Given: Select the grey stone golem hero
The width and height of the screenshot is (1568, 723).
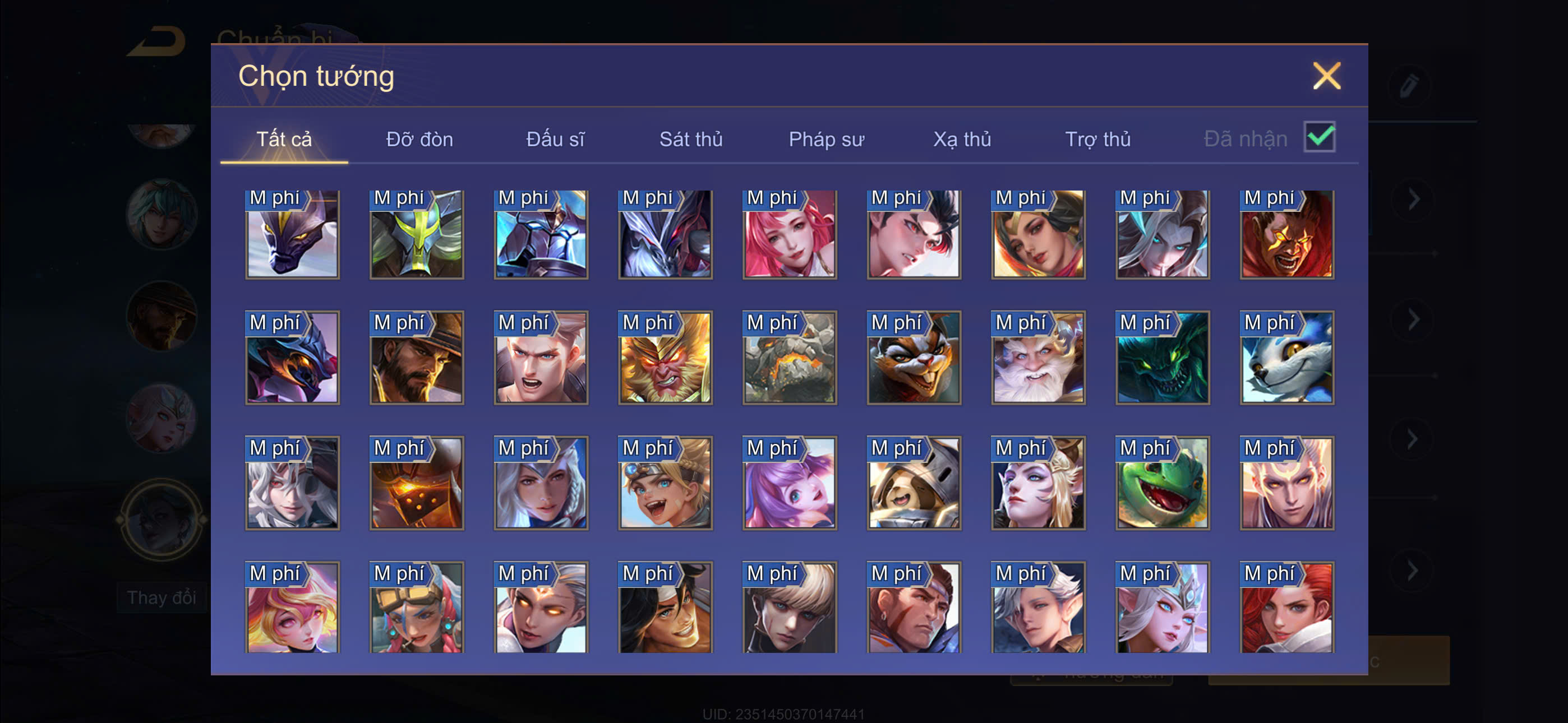Looking at the screenshot, I should (790, 358).
